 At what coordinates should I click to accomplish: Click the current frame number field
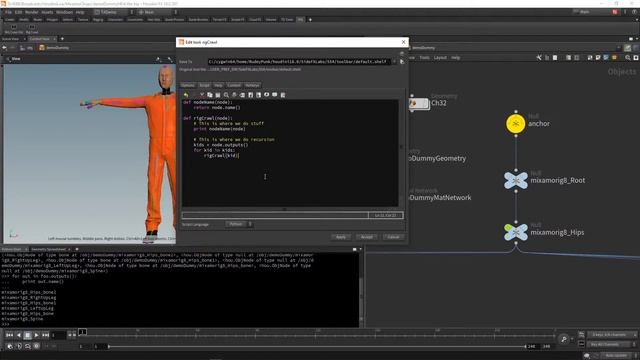pos(58,335)
